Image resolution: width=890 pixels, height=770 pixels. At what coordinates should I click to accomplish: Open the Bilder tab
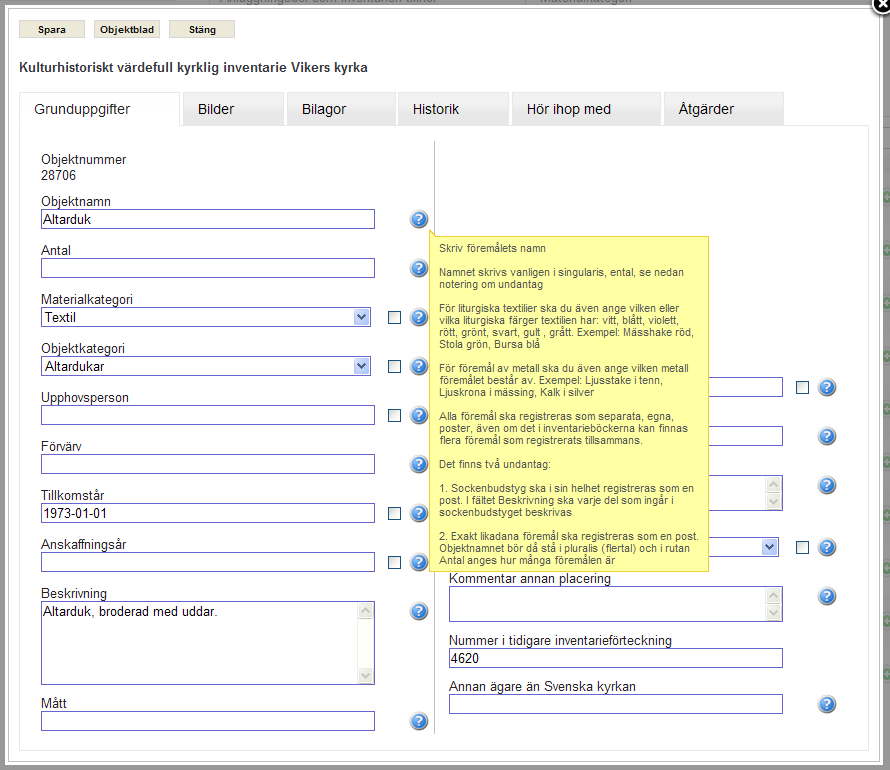pyautogui.click(x=233, y=109)
